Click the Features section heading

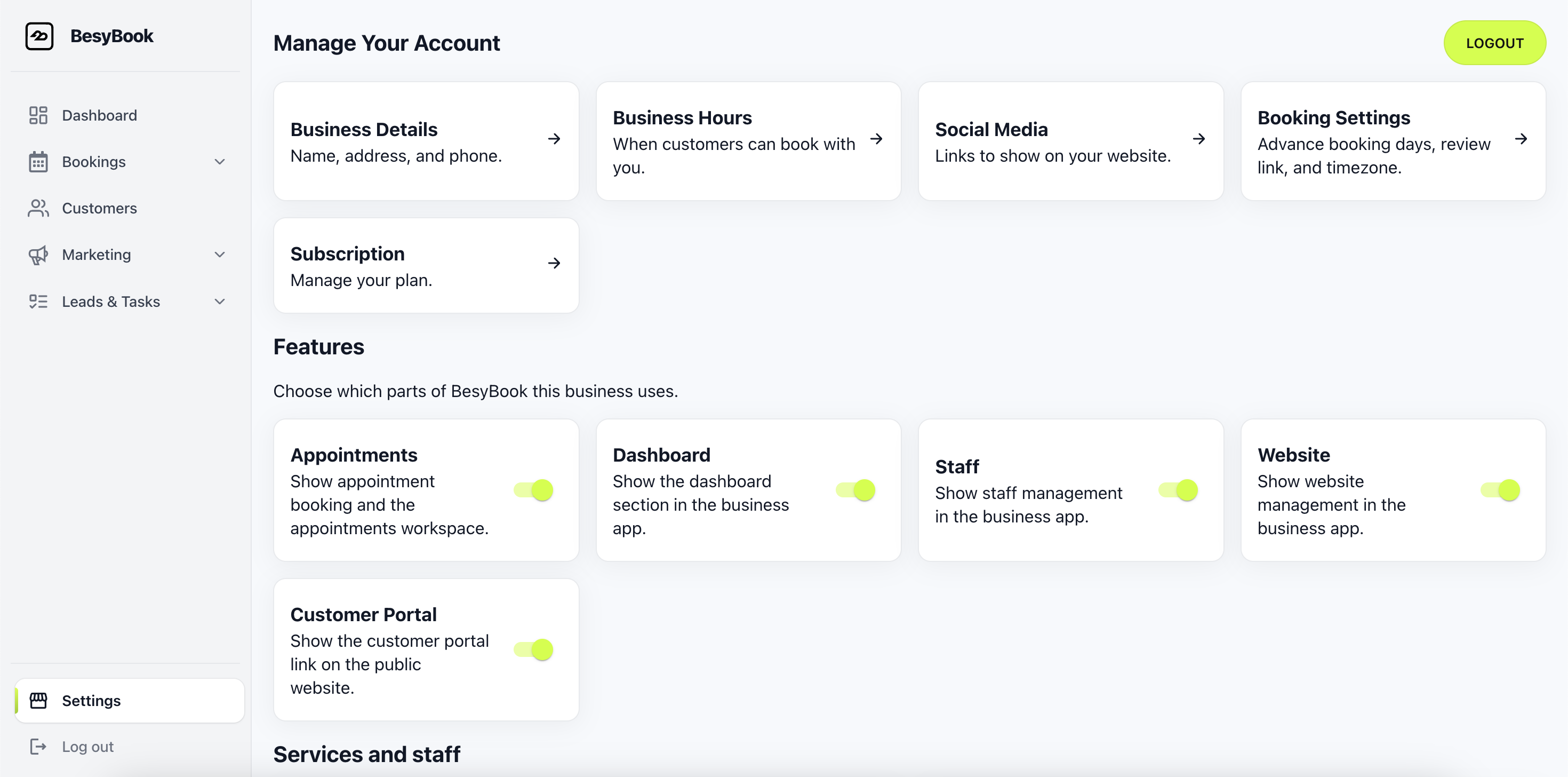click(318, 347)
